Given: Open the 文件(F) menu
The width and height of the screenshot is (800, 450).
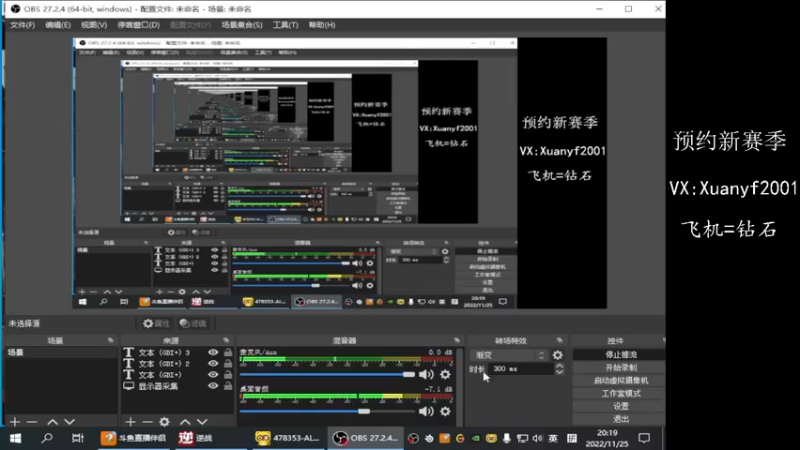Looking at the screenshot, I should [x=22, y=24].
